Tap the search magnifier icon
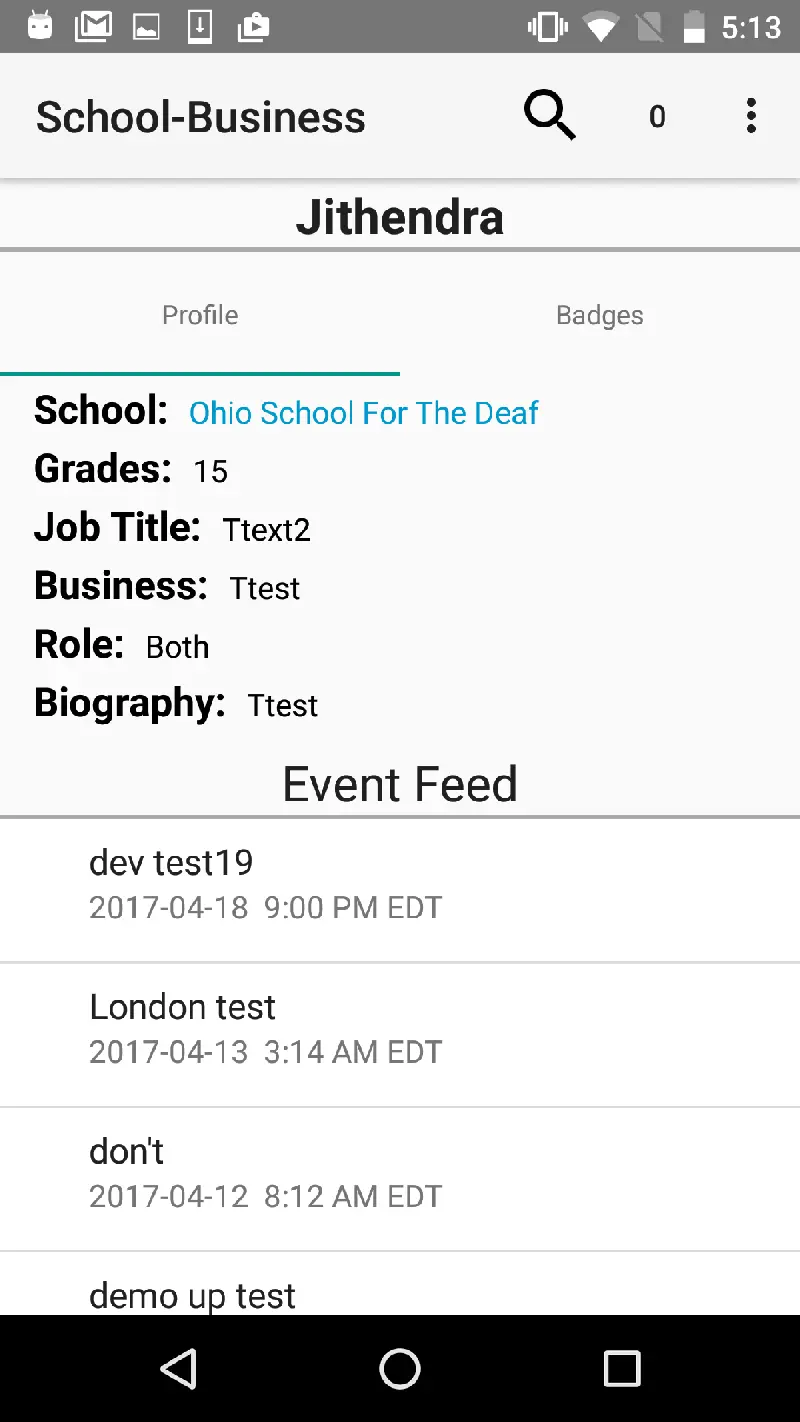800x1422 pixels. [x=550, y=116]
